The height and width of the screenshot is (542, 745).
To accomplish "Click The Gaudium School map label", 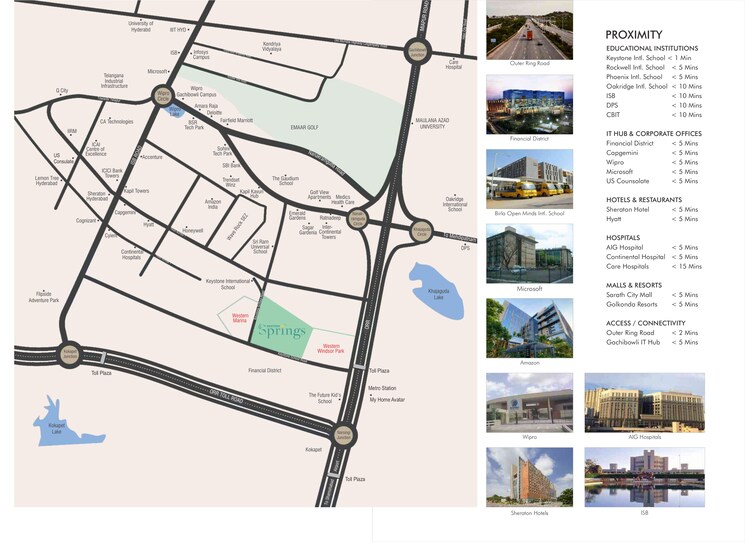I will [x=286, y=181].
